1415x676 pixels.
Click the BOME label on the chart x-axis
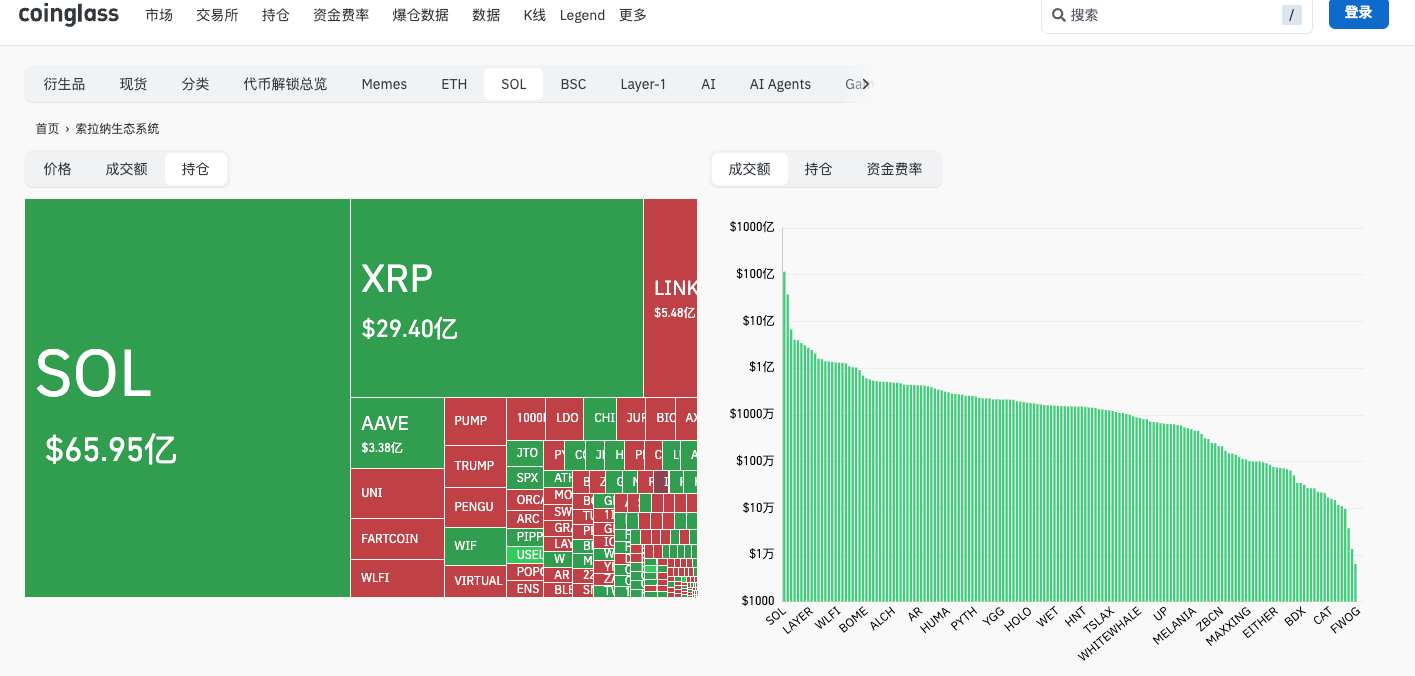click(853, 620)
